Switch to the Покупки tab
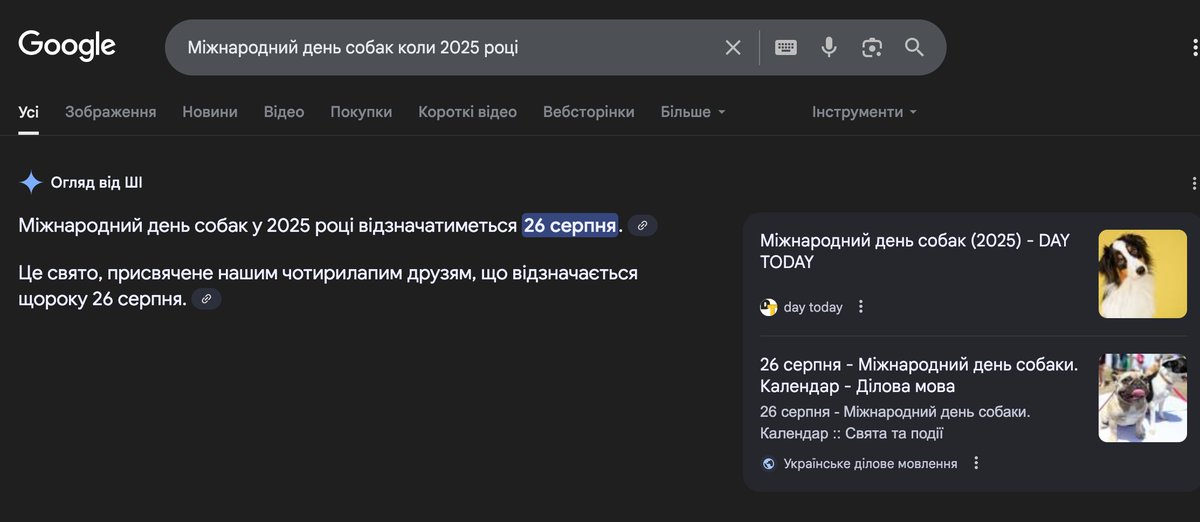Image resolution: width=1200 pixels, height=522 pixels. 361,112
